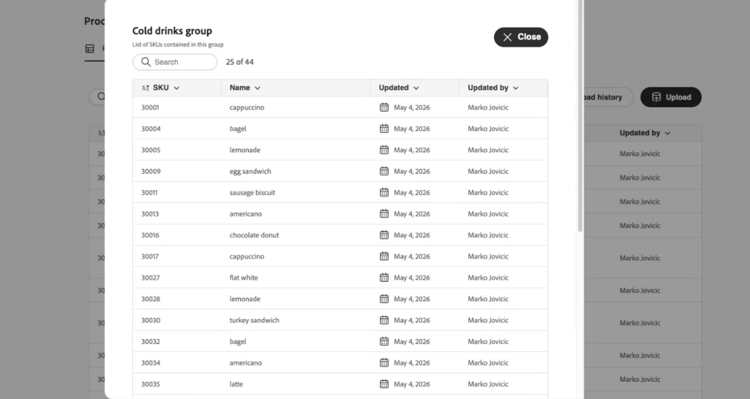Viewport: 750px width, 399px height.
Task: Click the calendar icon in the 30017 row
Action: pyautogui.click(x=384, y=256)
